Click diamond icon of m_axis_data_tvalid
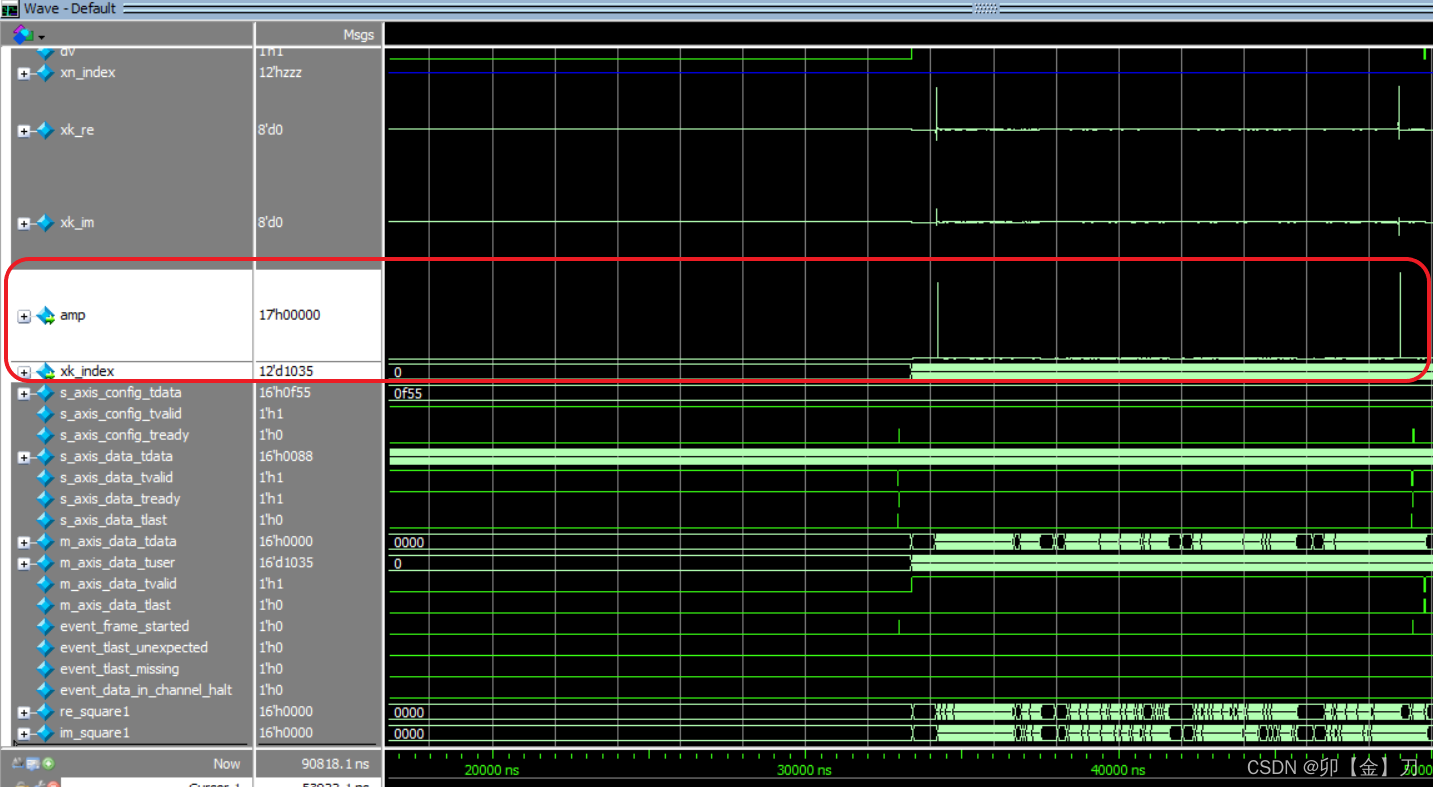This screenshot has height=787, width=1433. click(45, 584)
